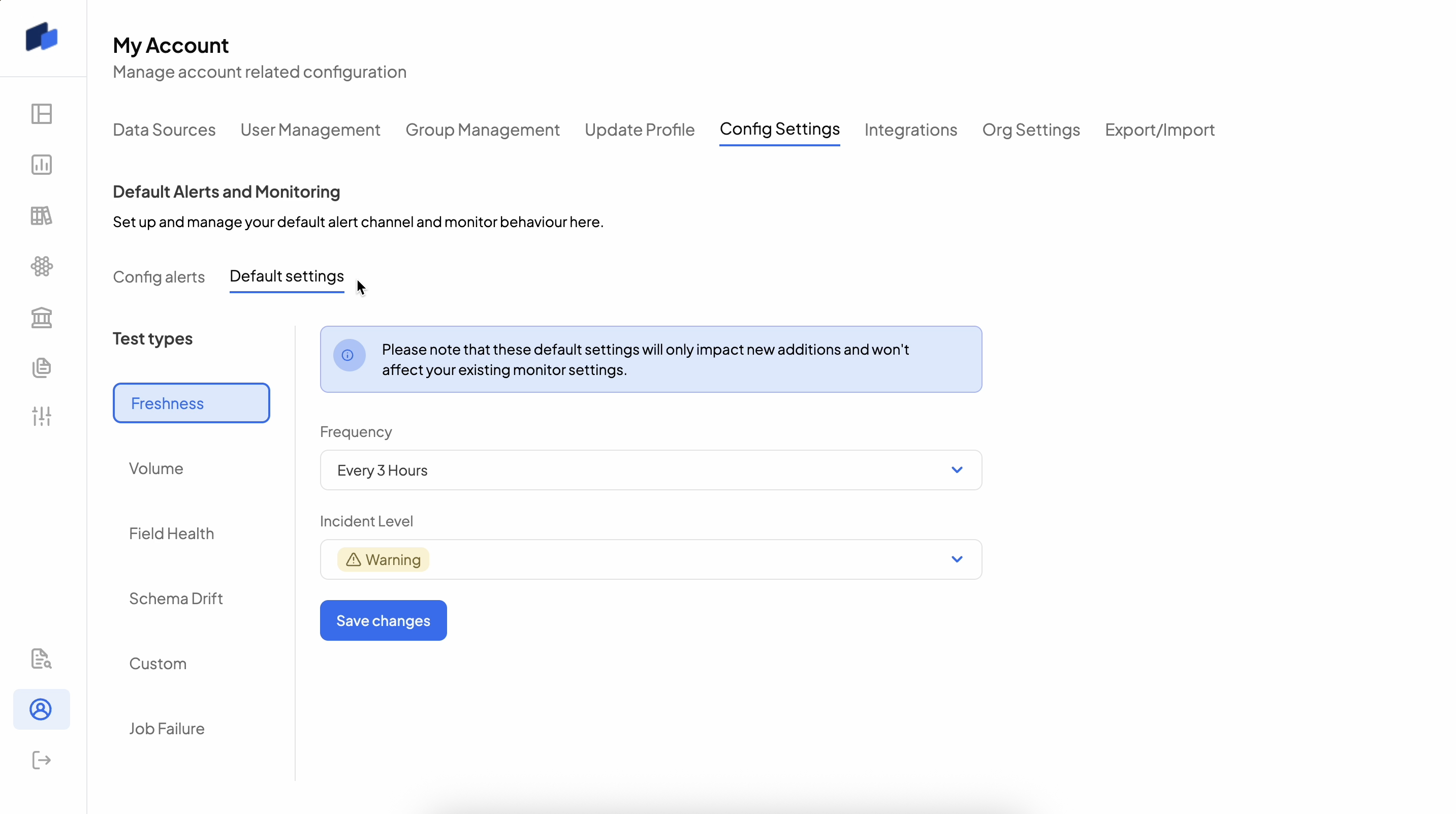Open the stacked documents sidebar icon
The width and height of the screenshot is (1456, 814).
click(41, 368)
